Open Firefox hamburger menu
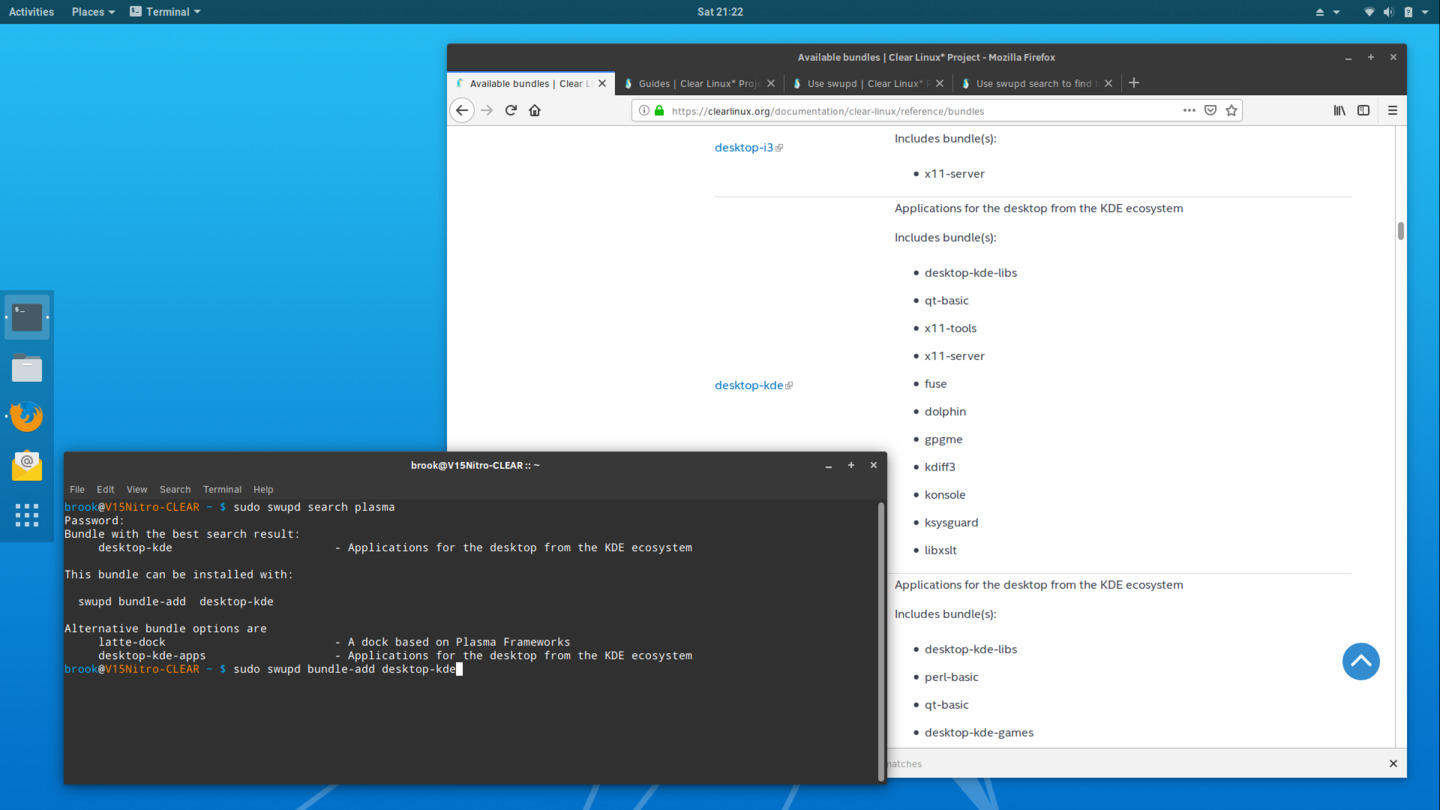1440x810 pixels. (x=1392, y=111)
